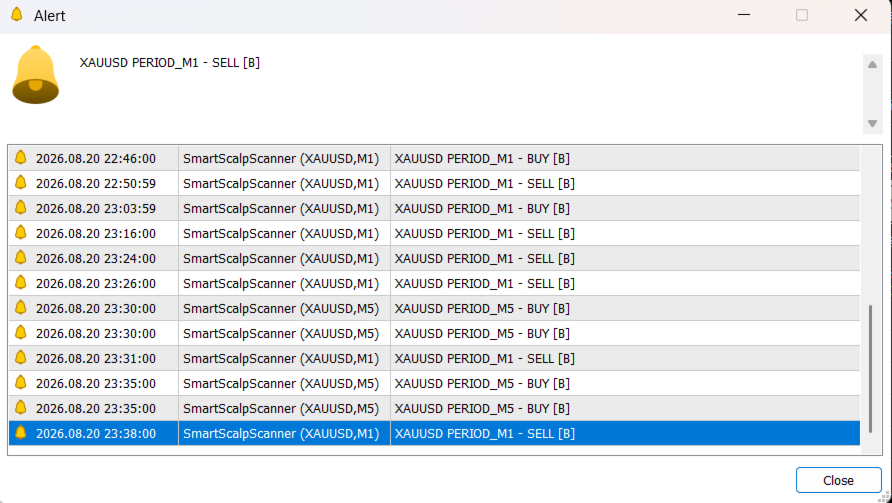Click the bell icon on the 23:03:59 row
Screen dimensions: 892x503
pos(20,208)
